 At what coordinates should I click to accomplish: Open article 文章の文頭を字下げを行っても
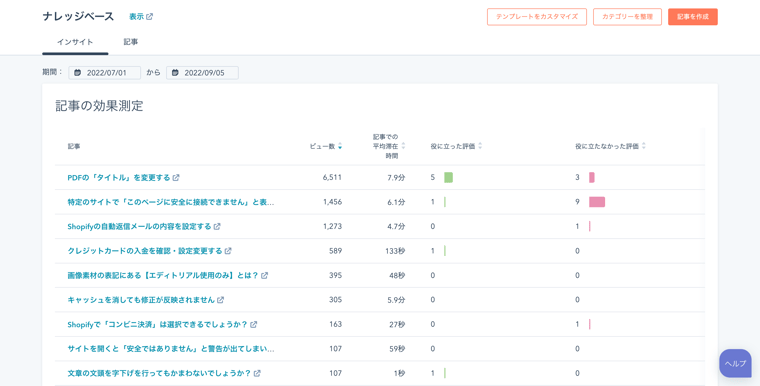tap(159, 373)
